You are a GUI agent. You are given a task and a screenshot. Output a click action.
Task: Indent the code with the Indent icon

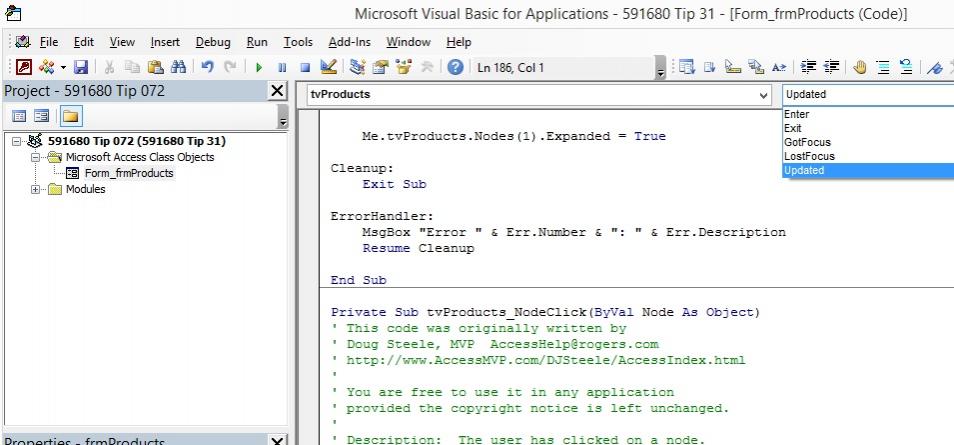(x=808, y=67)
